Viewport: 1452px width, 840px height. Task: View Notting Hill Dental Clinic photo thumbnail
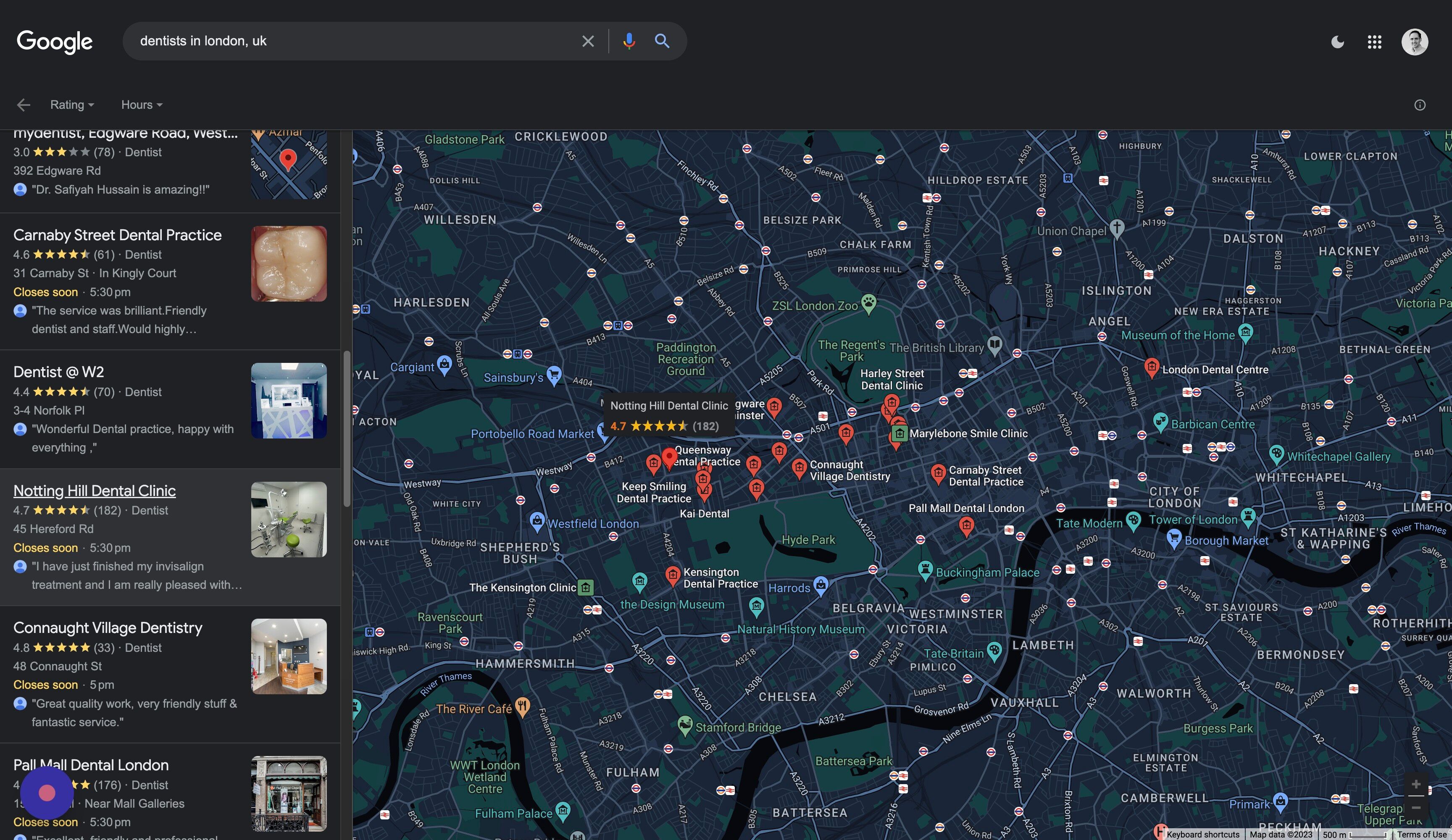point(289,519)
